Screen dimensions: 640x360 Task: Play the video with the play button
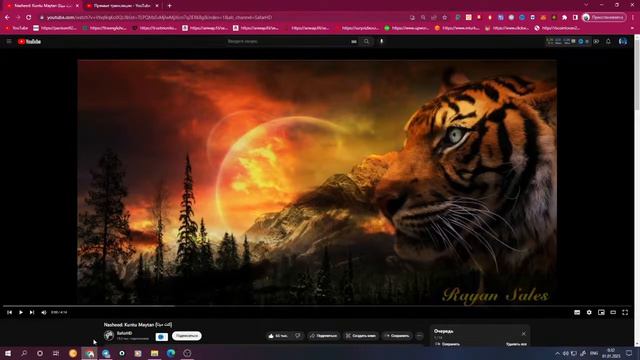(21, 312)
